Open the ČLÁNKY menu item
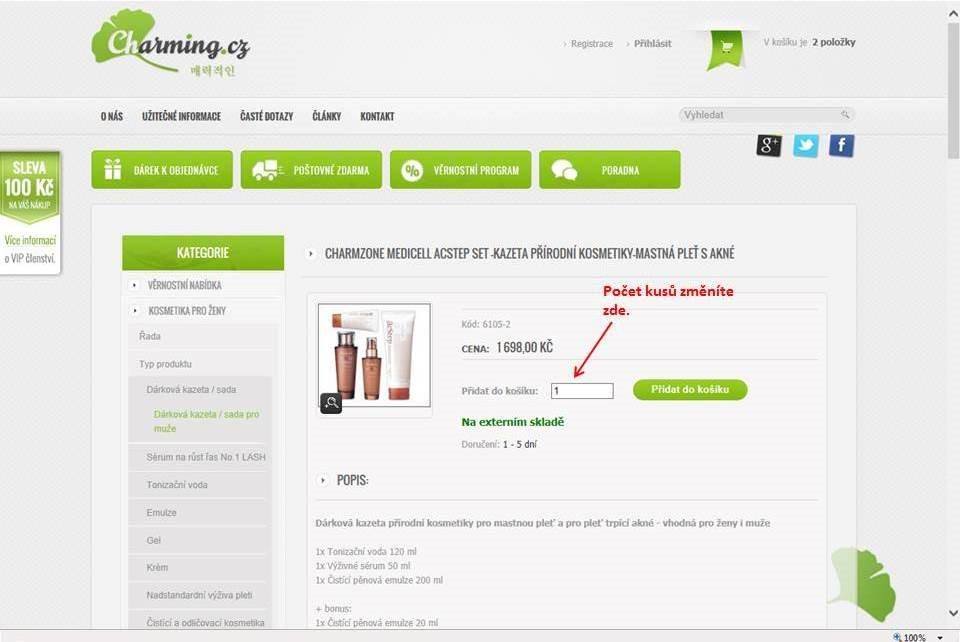This screenshot has width=960, height=642. tap(327, 116)
